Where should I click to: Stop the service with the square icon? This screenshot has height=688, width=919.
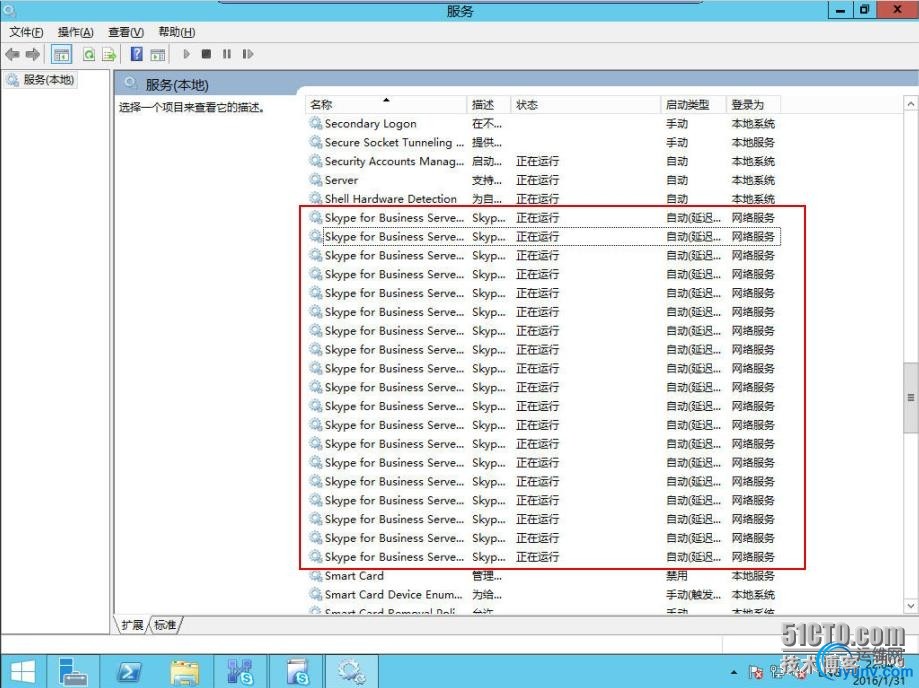(206, 54)
